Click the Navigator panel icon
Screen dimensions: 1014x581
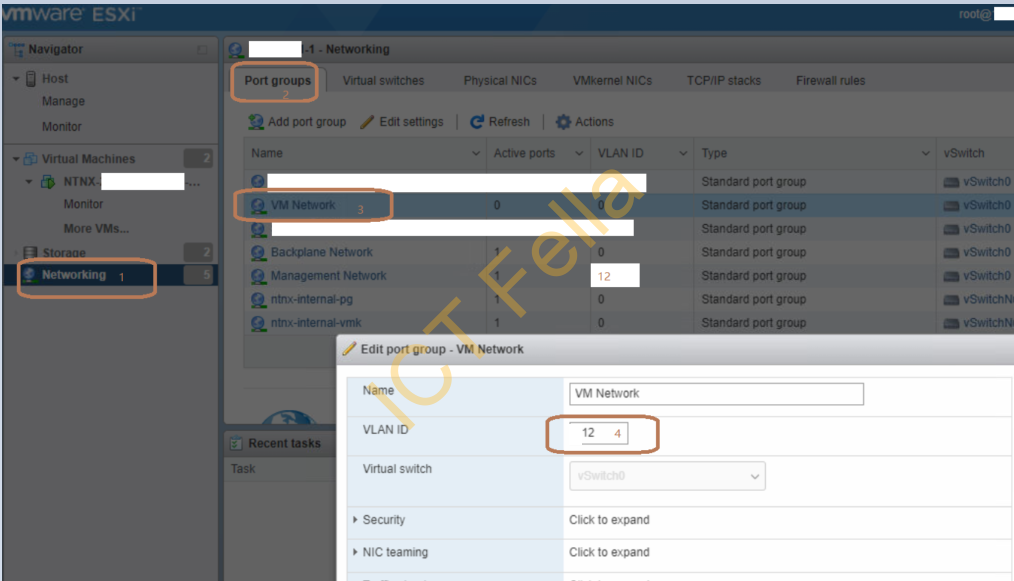coord(17,49)
